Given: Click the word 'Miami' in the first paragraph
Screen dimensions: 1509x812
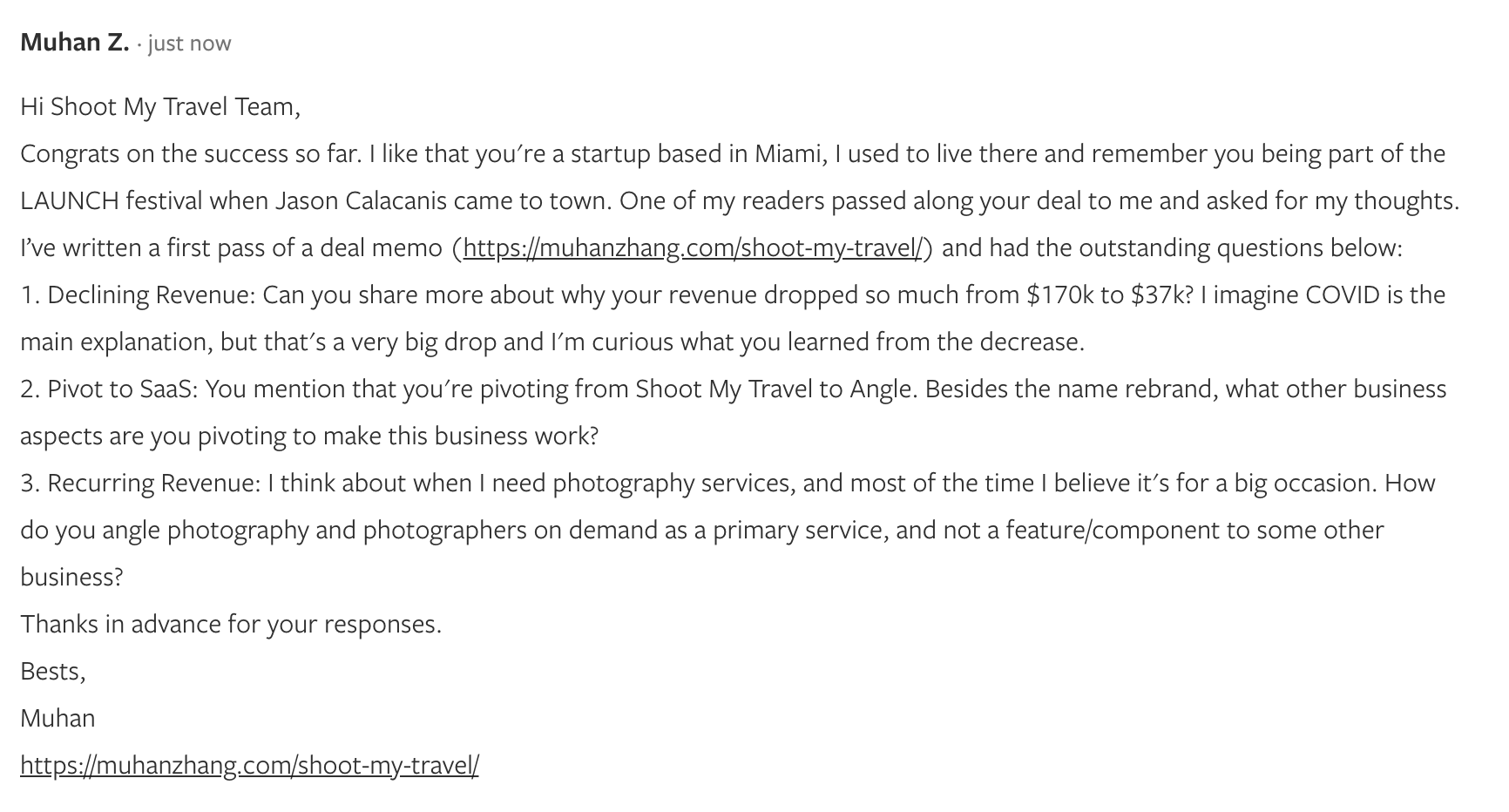Looking at the screenshot, I should tap(790, 154).
